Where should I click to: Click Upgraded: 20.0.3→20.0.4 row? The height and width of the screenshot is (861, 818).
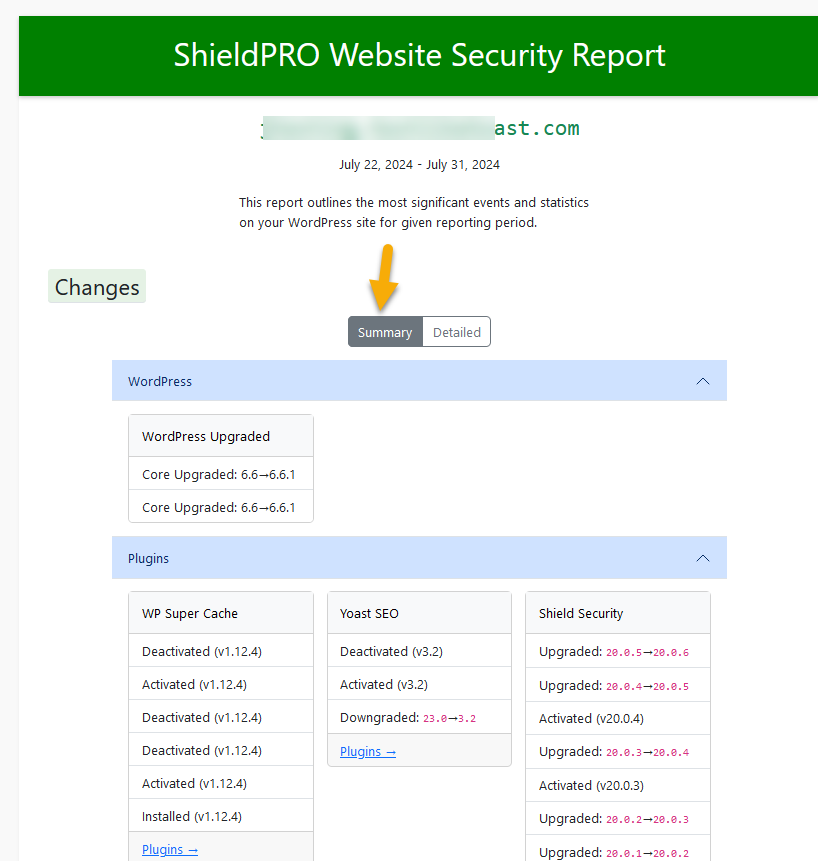point(618,752)
